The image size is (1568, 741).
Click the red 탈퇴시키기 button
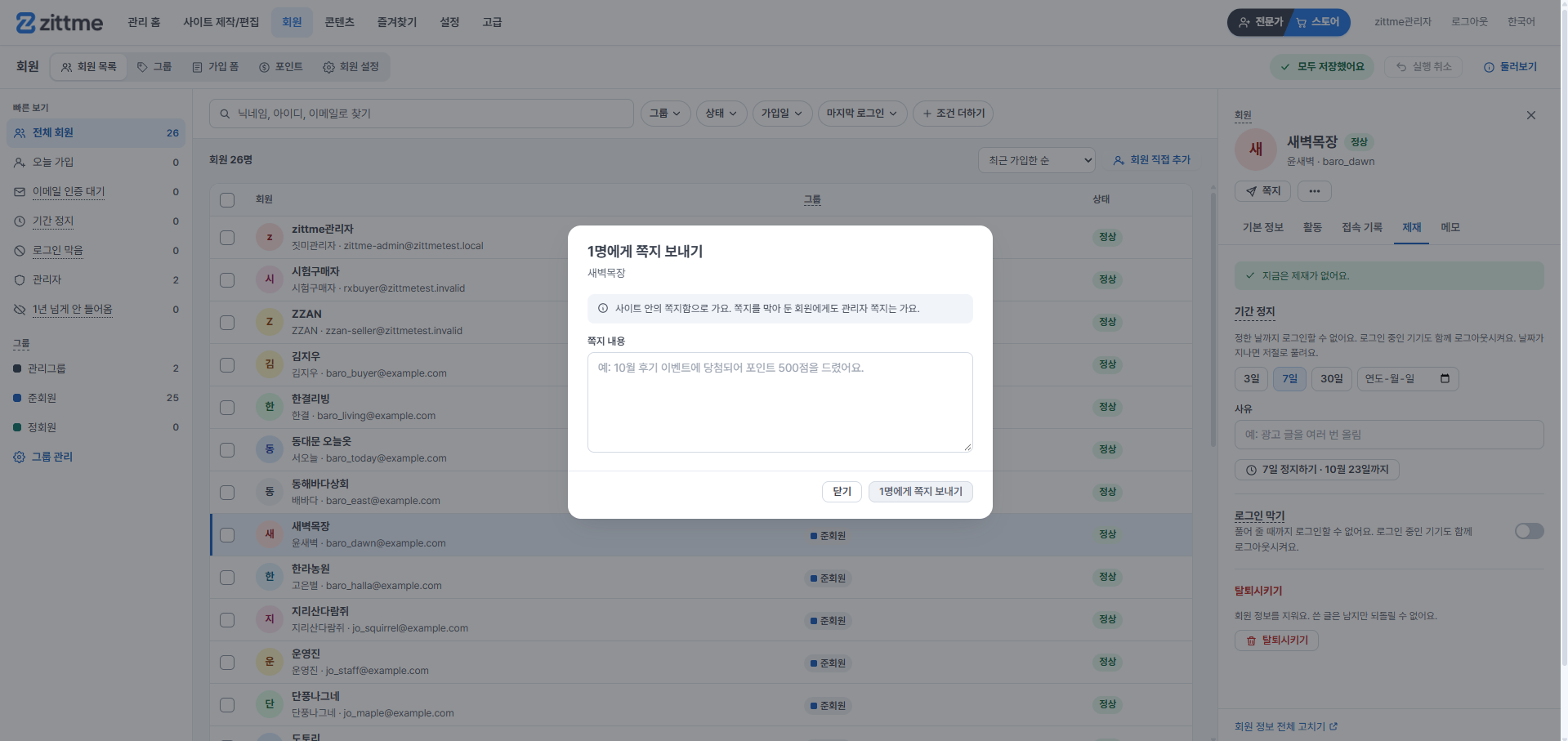[x=1276, y=641]
